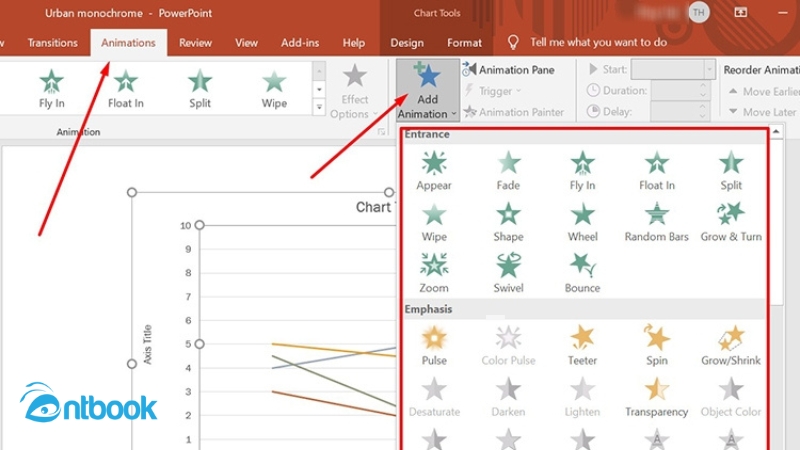Click the TH user account avatar
The height and width of the screenshot is (450, 800).
[698, 12]
